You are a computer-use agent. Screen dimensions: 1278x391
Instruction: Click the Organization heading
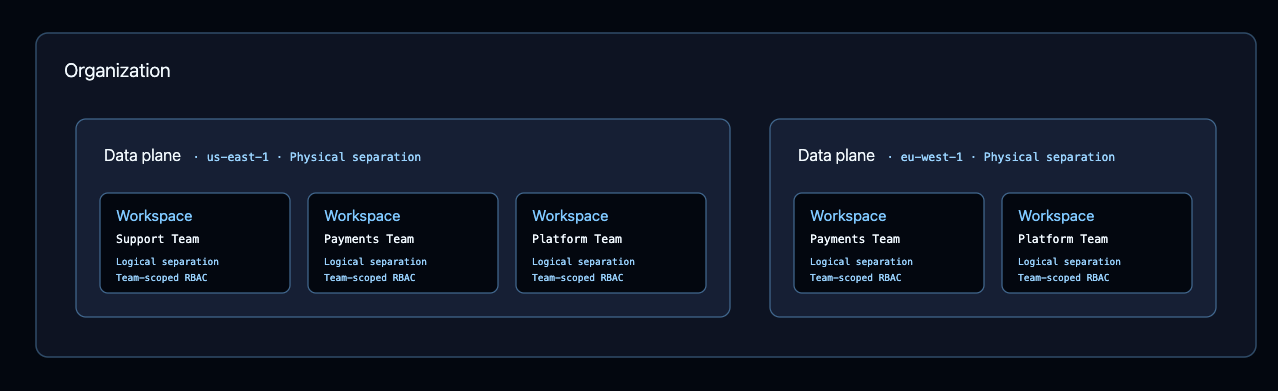117,71
